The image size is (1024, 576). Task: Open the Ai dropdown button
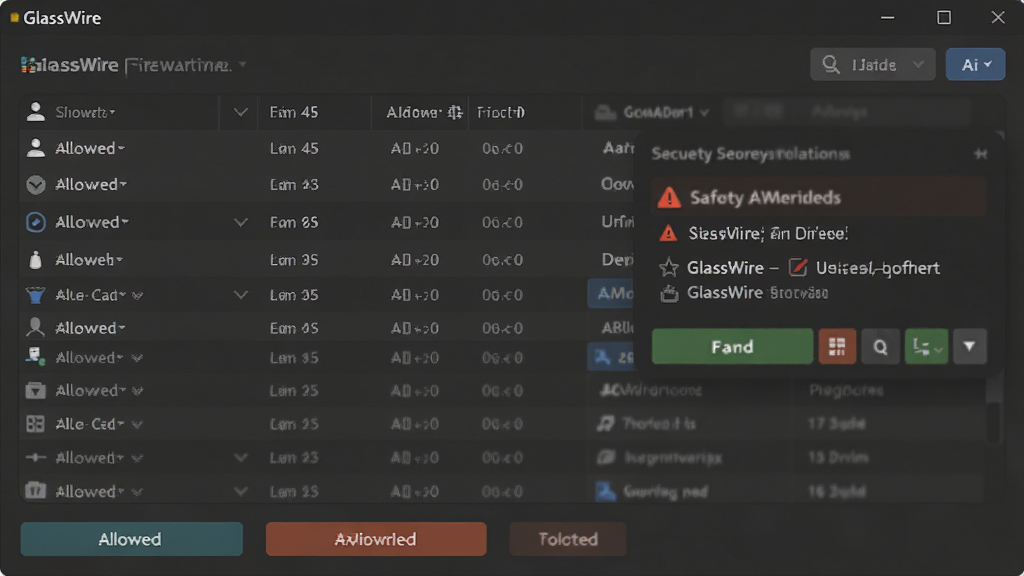[x=976, y=64]
